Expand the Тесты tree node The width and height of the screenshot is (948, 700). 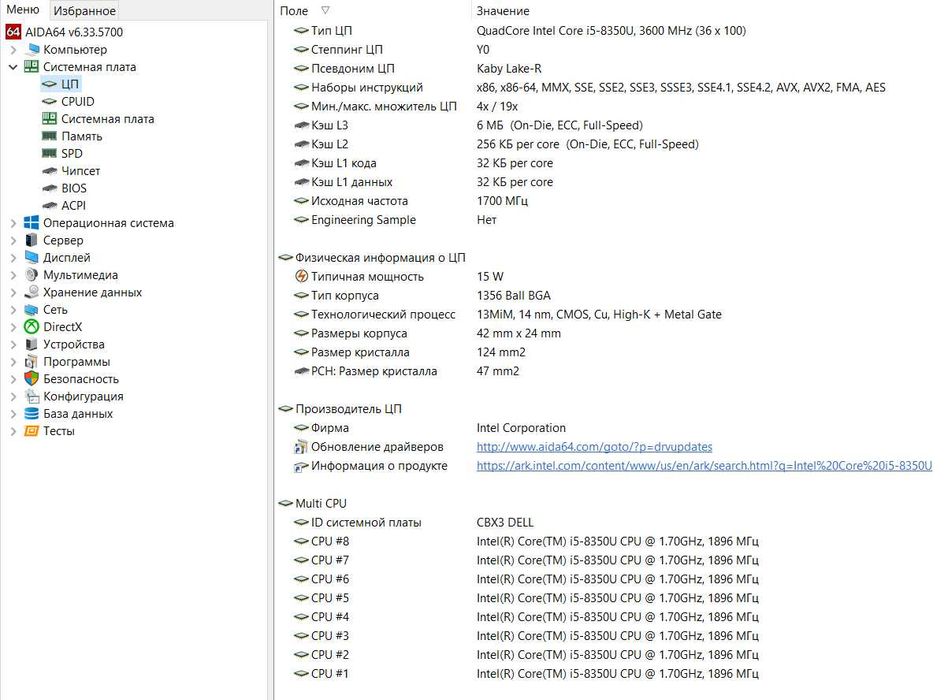click(x=13, y=431)
